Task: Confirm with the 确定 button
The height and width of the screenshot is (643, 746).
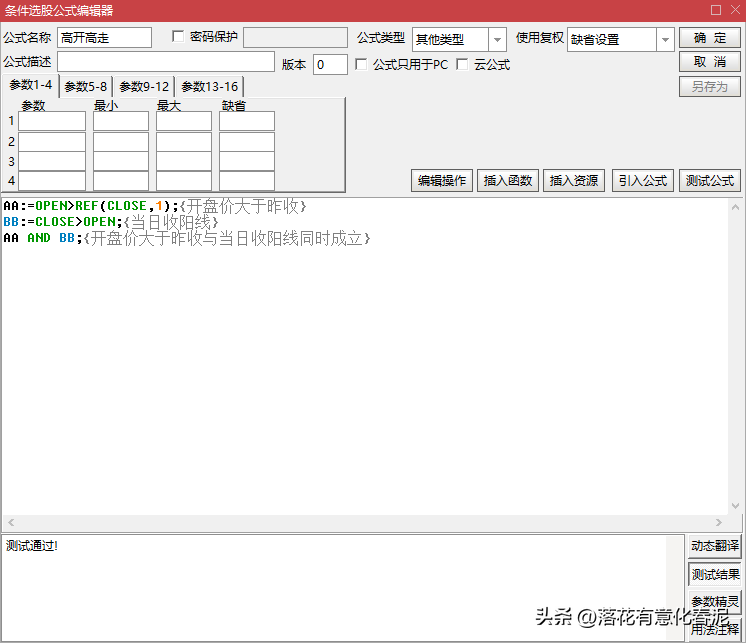Action: (x=709, y=38)
